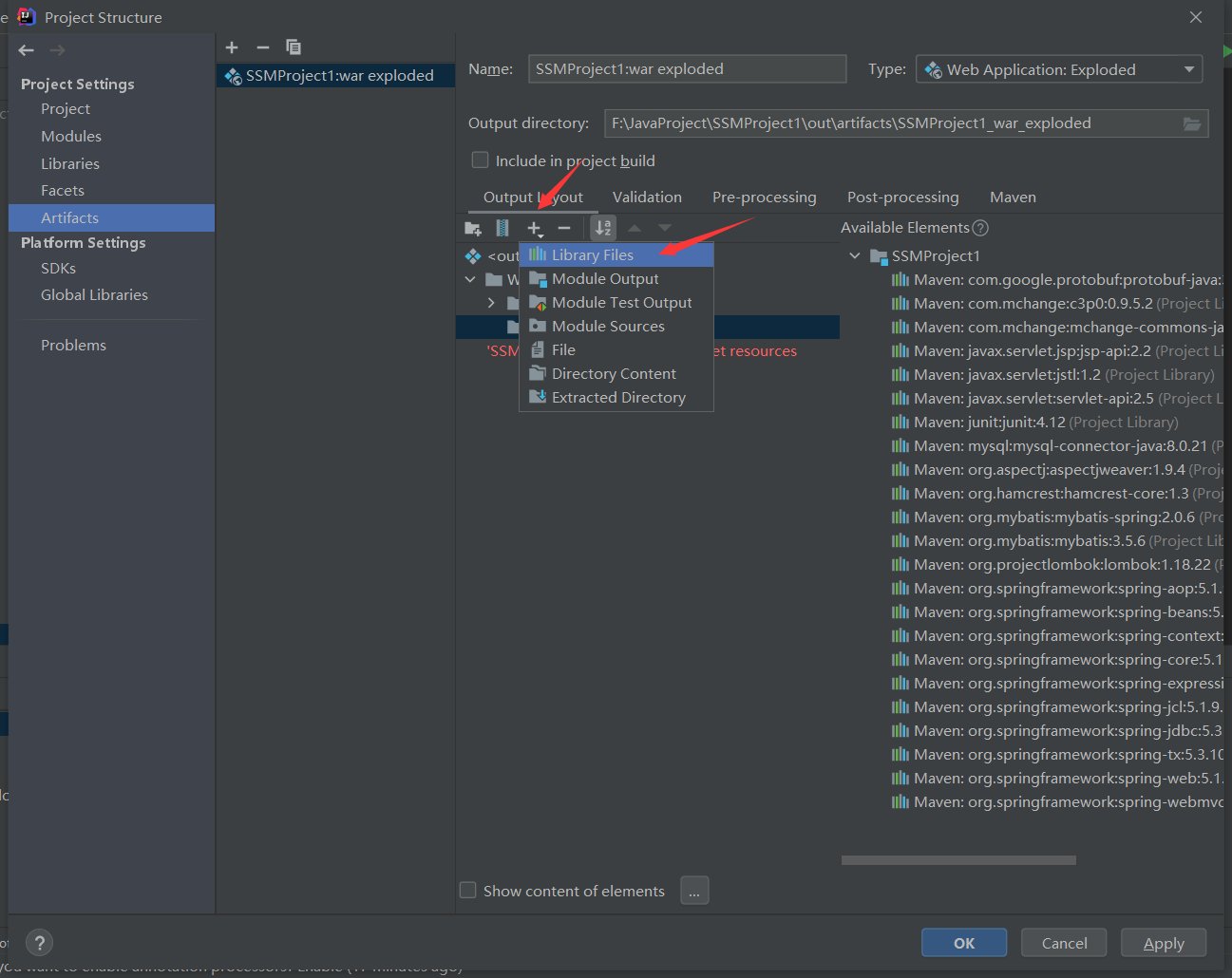Image resolution: width=1232 pixels, height=978 pixels.
Task: Select Maven javax.servlet:jstl:1.2 library
Action: 1052,374
